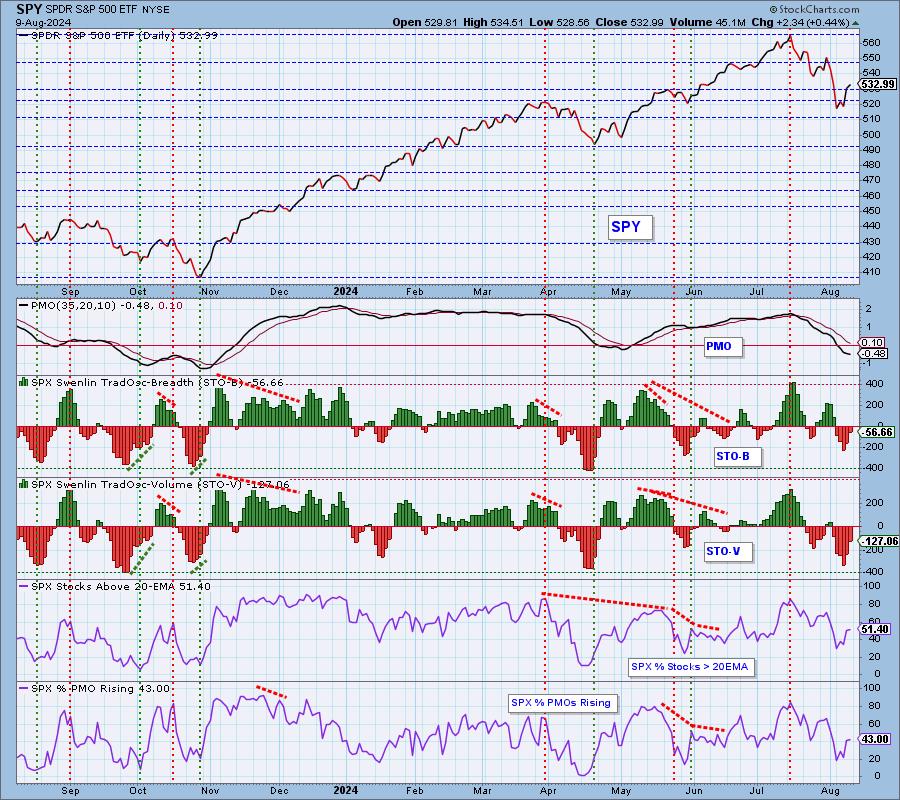Click the Aug label on bottom date axis
The height and width of the screenshot is (800, 900).
(x=830, y=791)
